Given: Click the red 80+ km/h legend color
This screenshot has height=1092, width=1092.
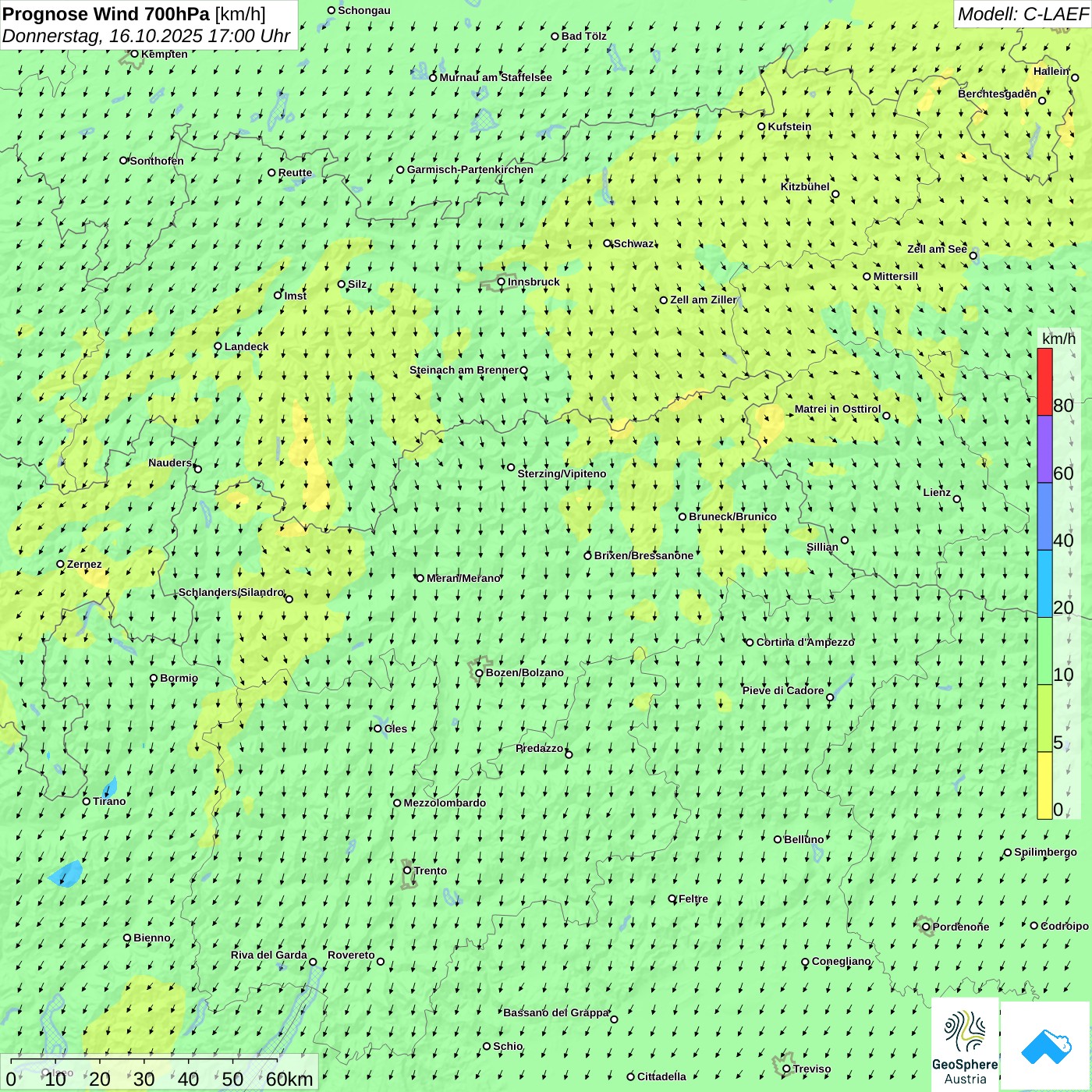Looking at the screenshot, I should (1044, 381).
